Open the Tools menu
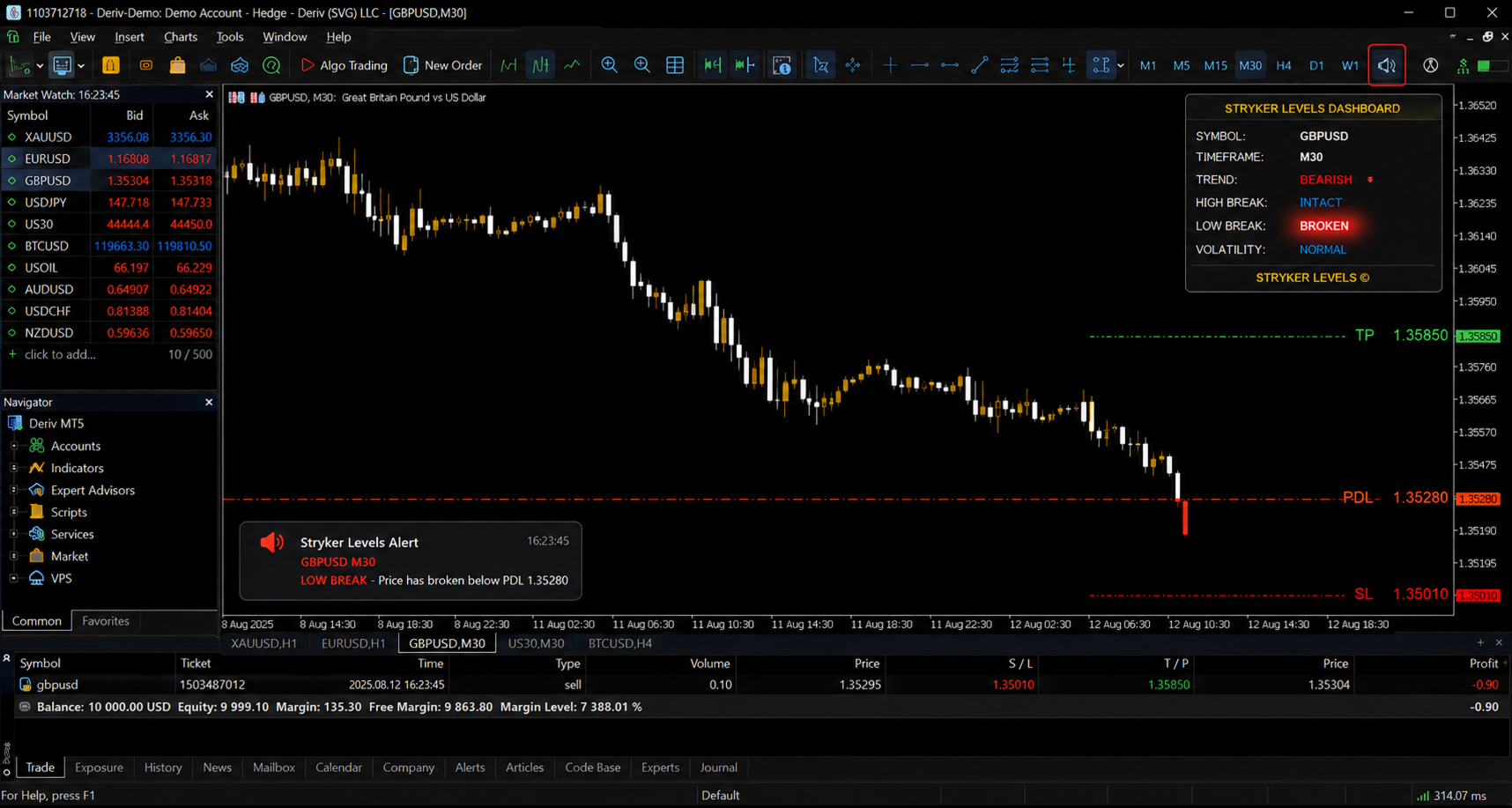Viewport: 1512px width, 808px height. click(x=230, y=37)
